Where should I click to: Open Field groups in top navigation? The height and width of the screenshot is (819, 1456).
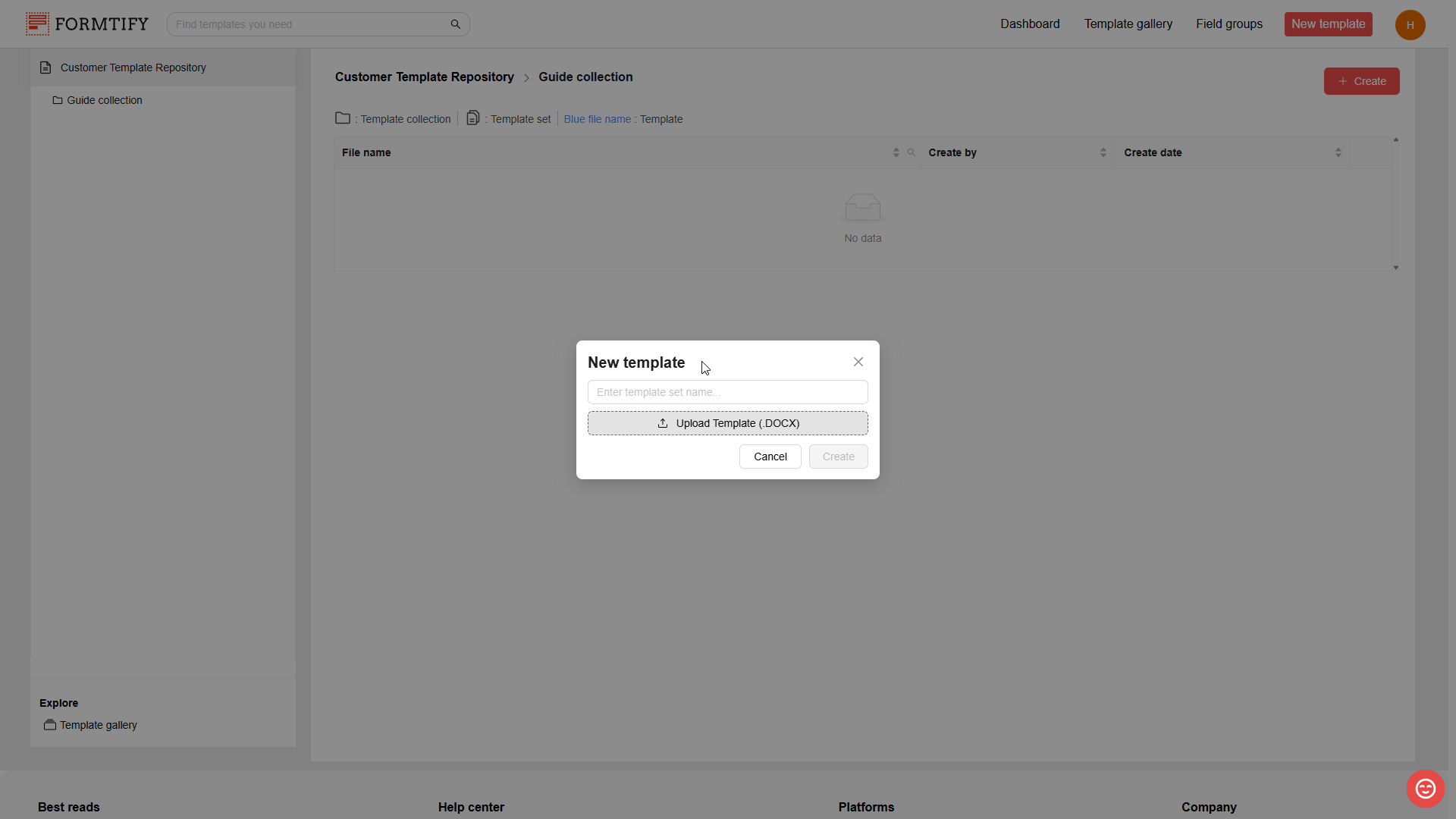click(x=1228, y=24)
